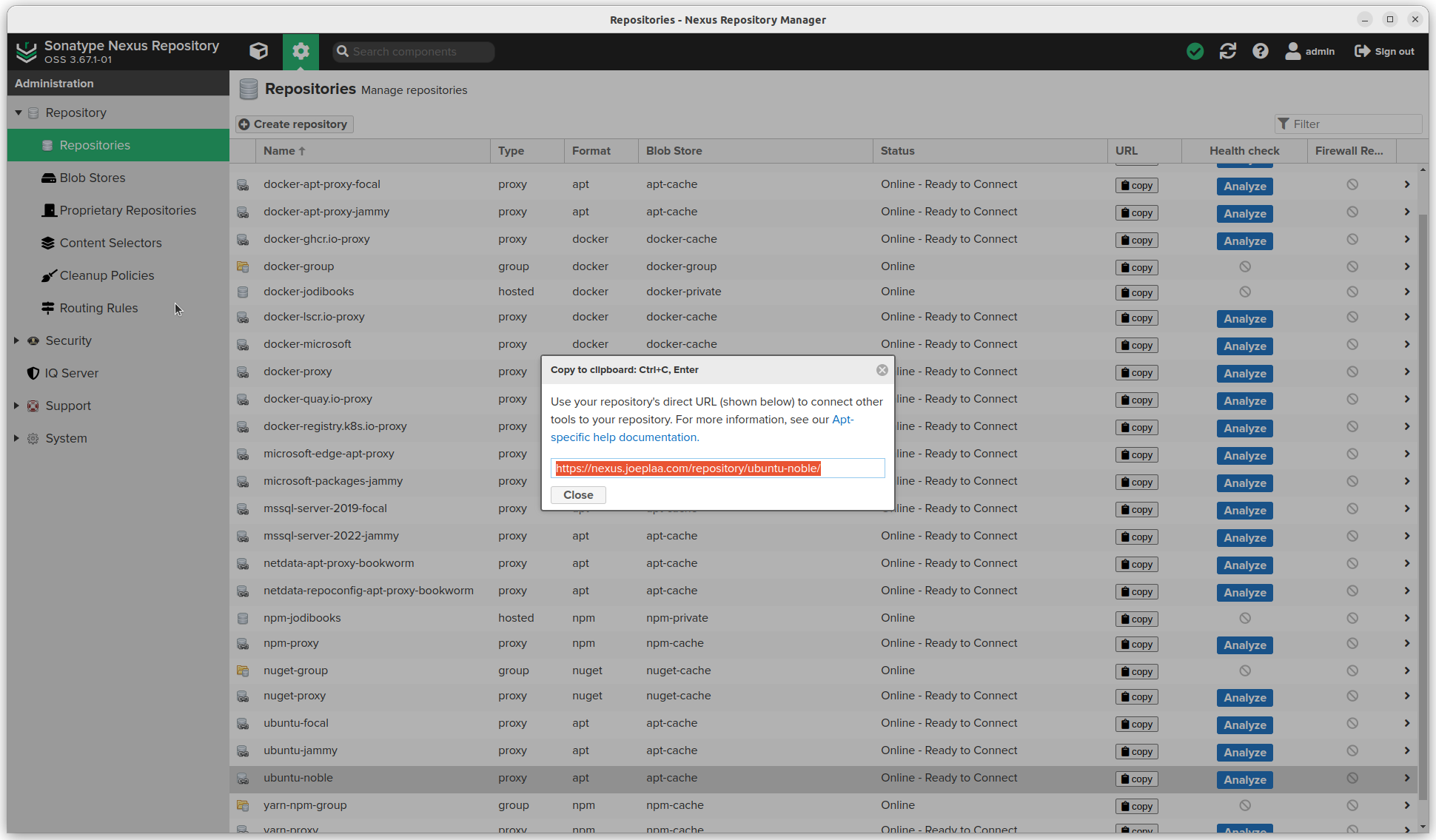Screen dimensions: 1436x840
Task: Click the Search components field
Action: coord(413,52)
